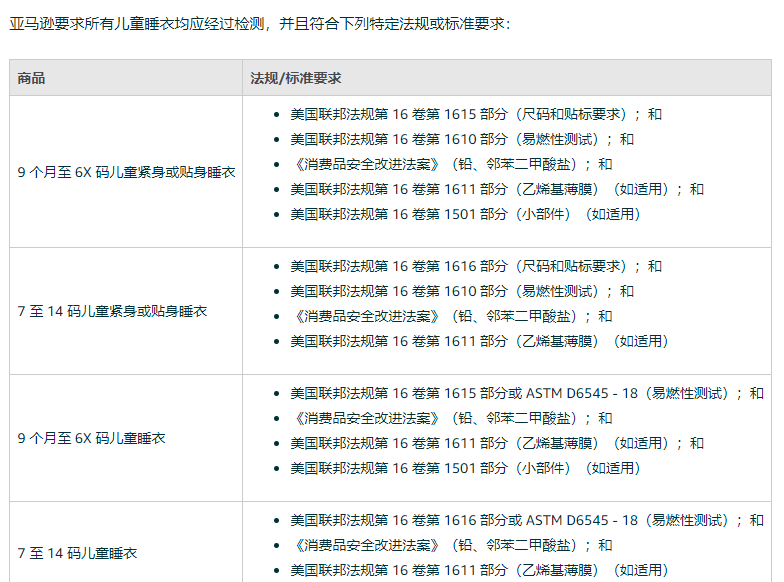The height and width of the screenshot is (582, 784).
Task: Click 《消费品安全改进法案》 in first table row
Action: click(x=451, y=164)
